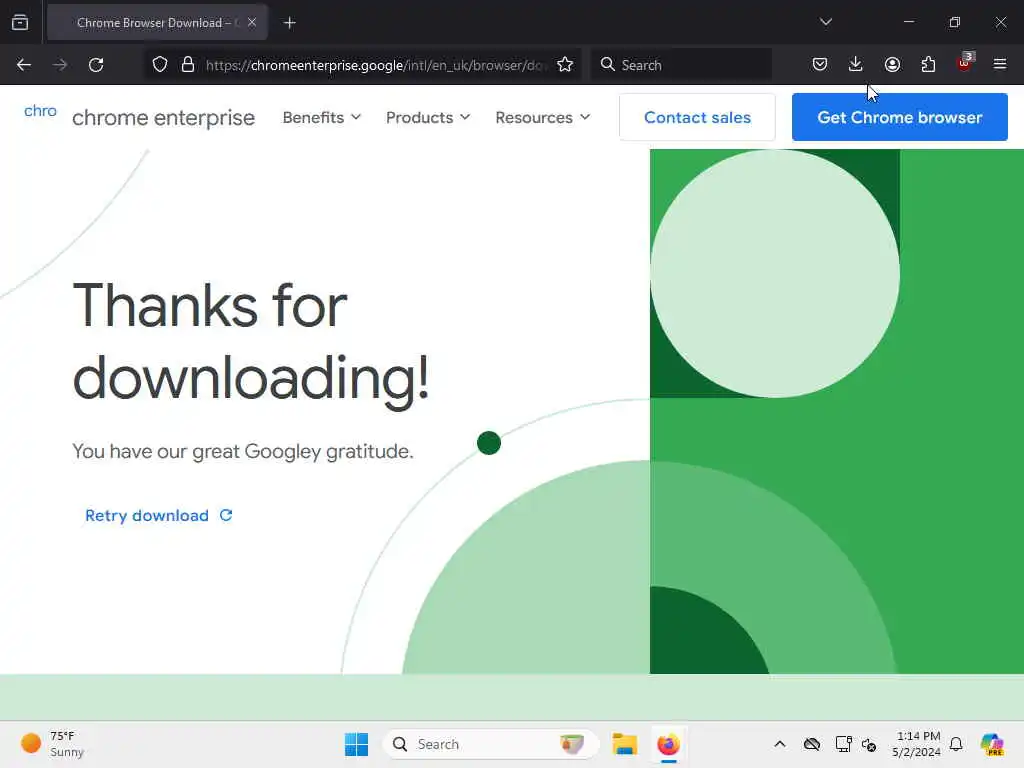Select the Chrome Browser Download tab

coord(157,23)
